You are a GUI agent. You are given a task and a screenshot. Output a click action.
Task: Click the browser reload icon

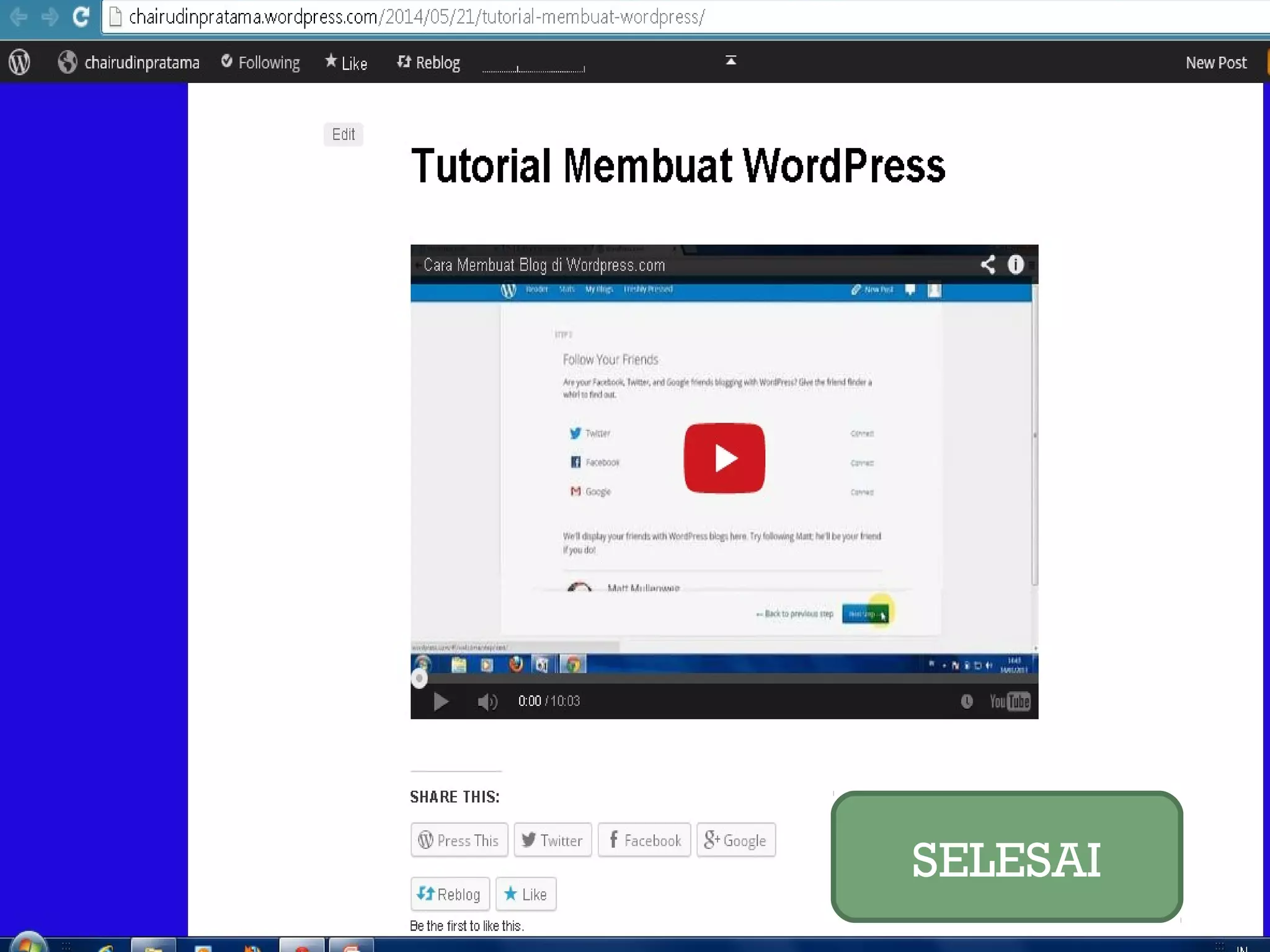pyautogui.click(x=81, y=17)
